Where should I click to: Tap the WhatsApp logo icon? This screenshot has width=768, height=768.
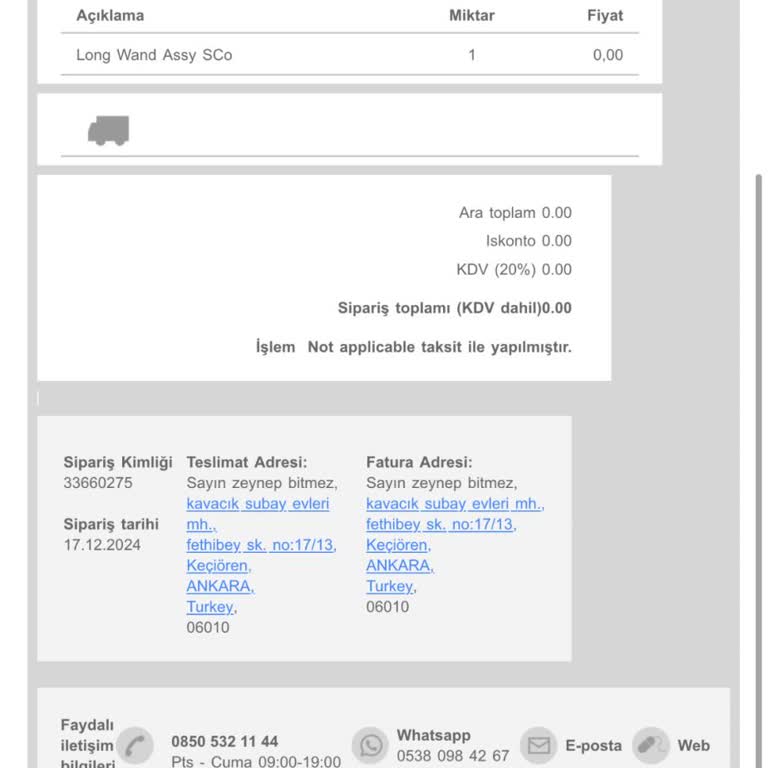click(x=370, y=746)
